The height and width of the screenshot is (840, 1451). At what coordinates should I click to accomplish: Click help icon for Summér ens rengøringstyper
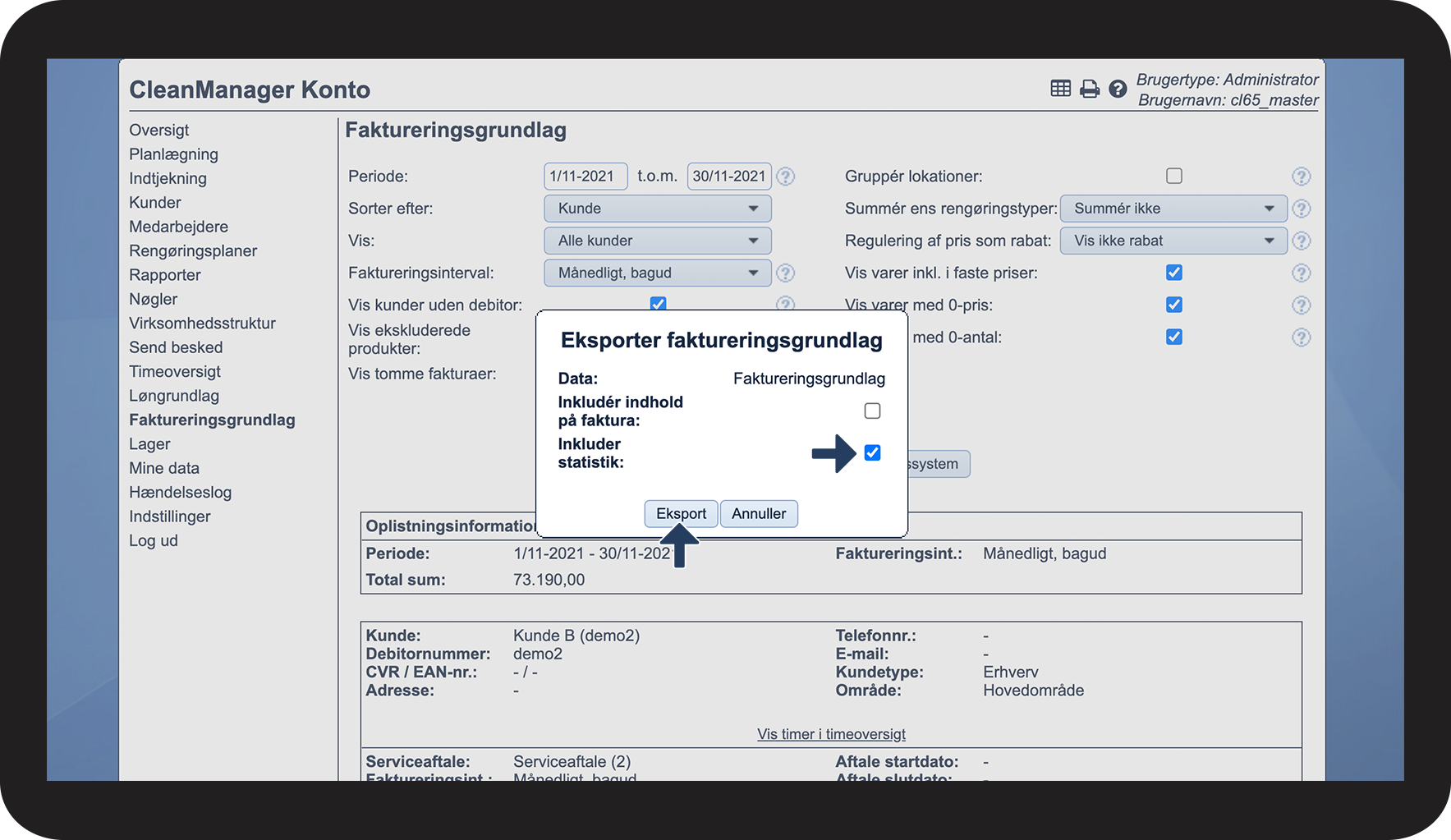[x=1301, y=209]
